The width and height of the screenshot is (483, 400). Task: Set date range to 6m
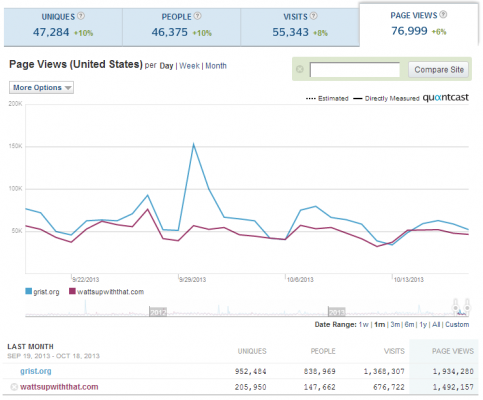tap(410, 325)
